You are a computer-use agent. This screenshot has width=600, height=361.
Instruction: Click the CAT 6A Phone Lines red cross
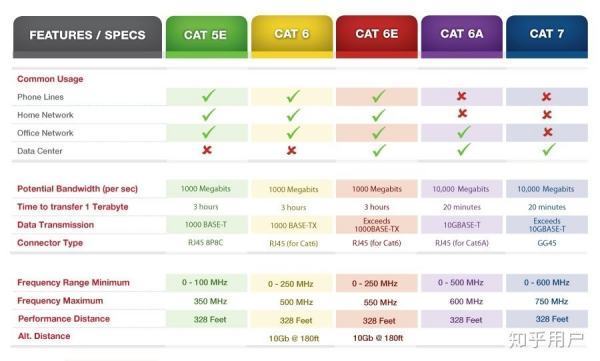pyautogui.click(x=461, y=96)
